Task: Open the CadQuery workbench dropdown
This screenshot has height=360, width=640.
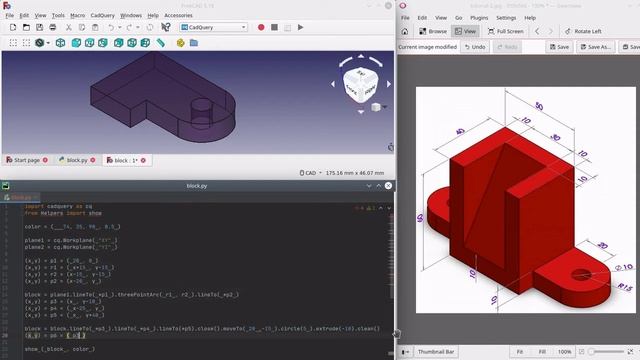Action: click(x=213, y=27)
